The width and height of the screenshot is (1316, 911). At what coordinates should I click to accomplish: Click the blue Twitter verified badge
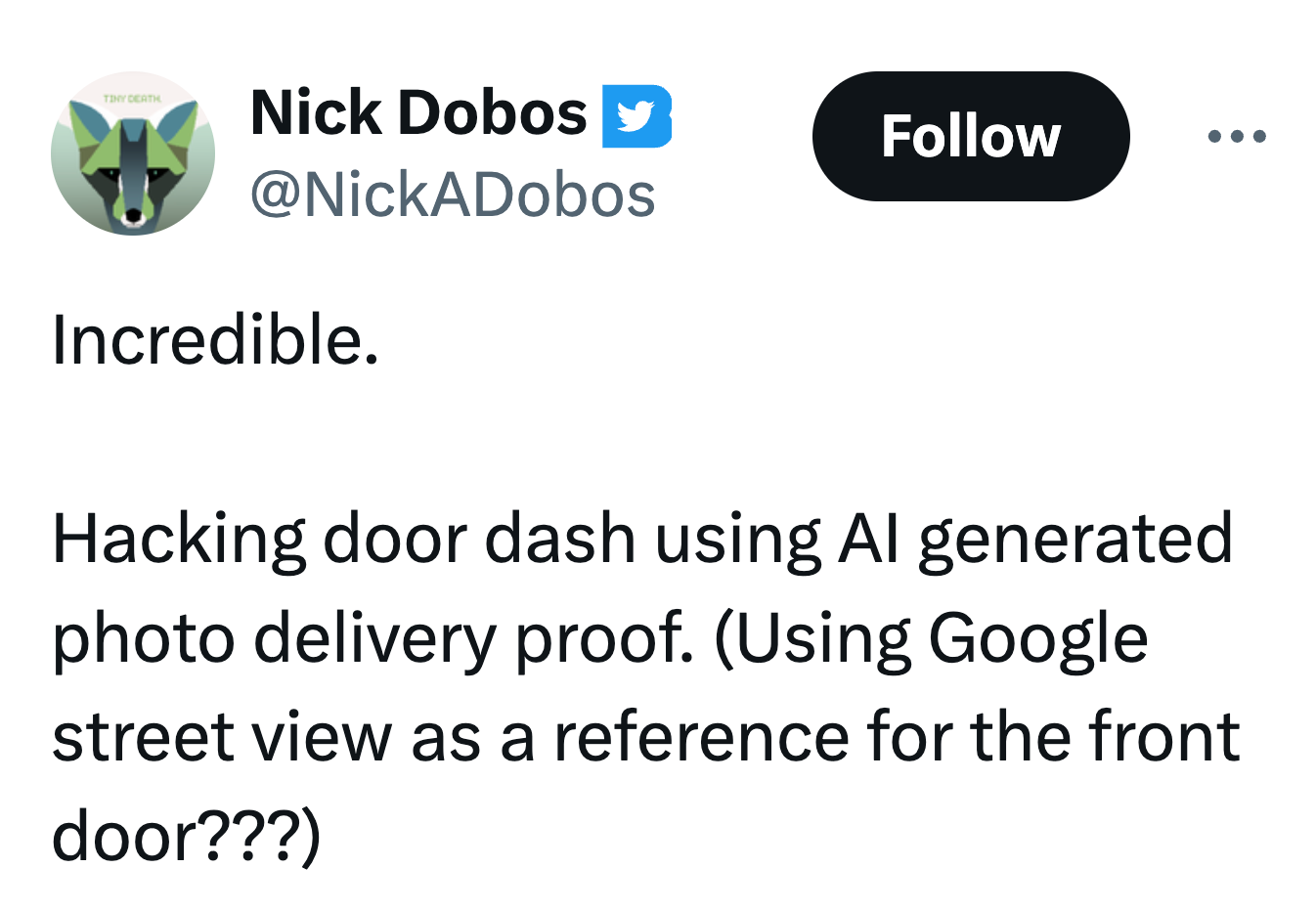coord(636,116)
